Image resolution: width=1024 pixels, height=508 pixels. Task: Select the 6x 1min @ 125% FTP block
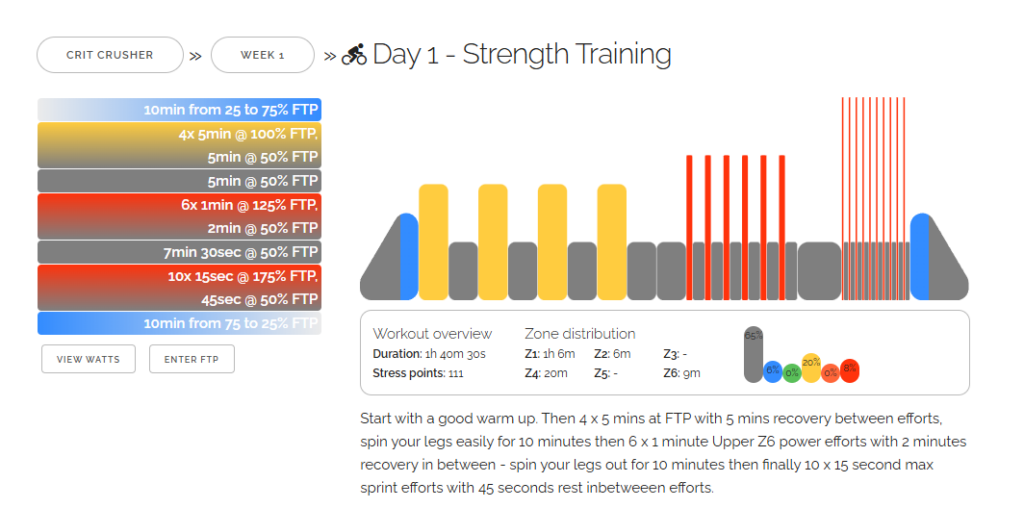[179, 217]
